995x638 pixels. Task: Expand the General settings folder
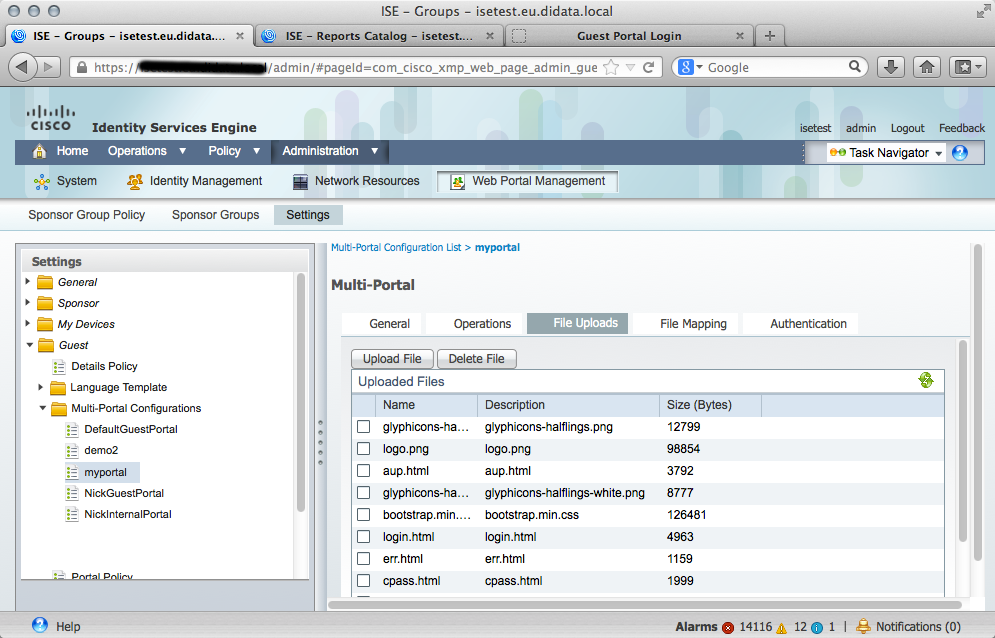coord(27,281)
